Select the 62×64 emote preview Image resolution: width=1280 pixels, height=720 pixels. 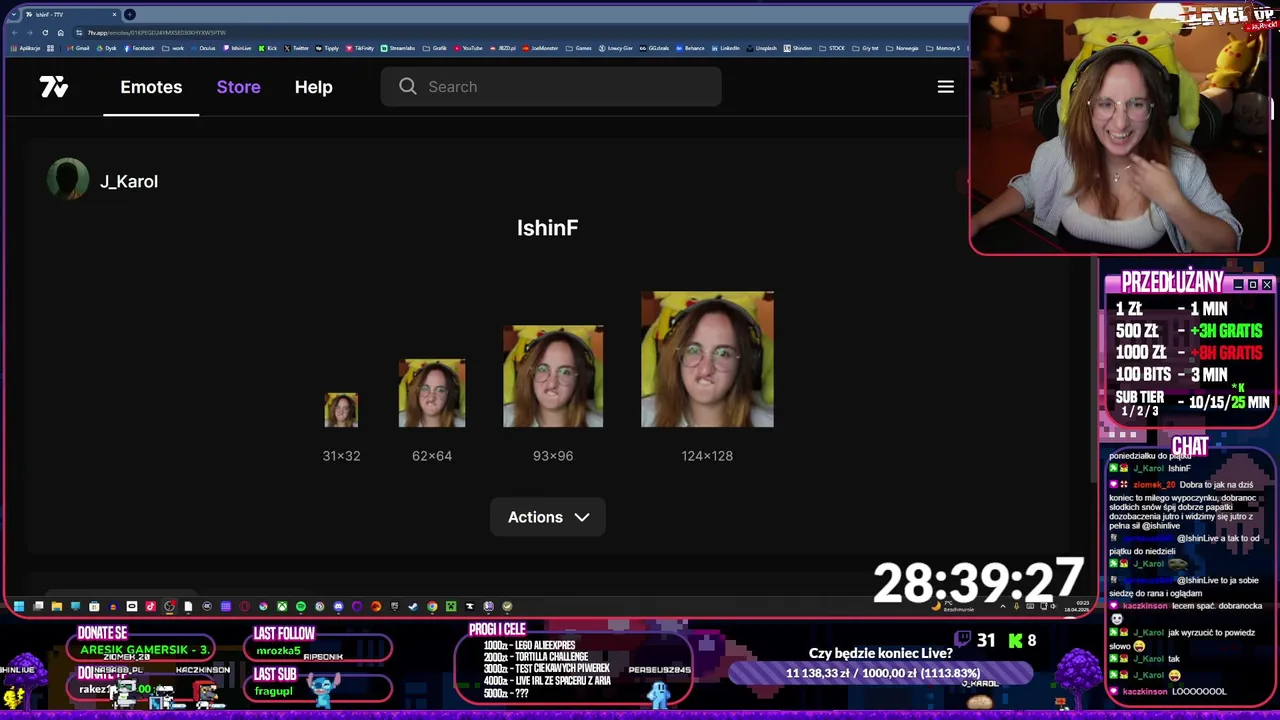432,393
